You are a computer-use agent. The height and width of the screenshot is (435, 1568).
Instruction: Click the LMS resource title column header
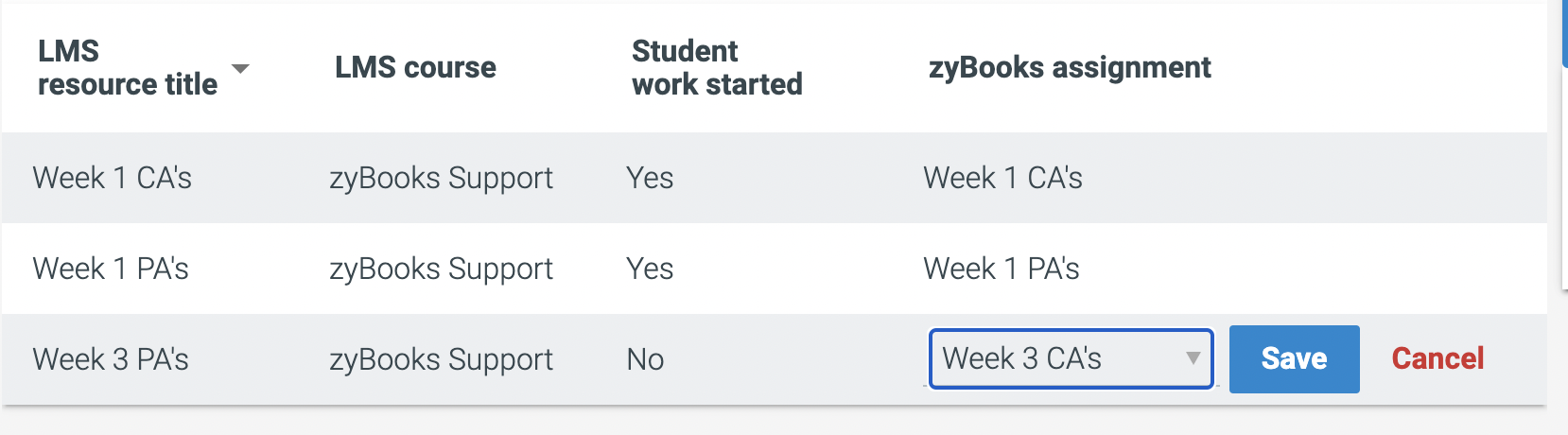pos(128,67)
